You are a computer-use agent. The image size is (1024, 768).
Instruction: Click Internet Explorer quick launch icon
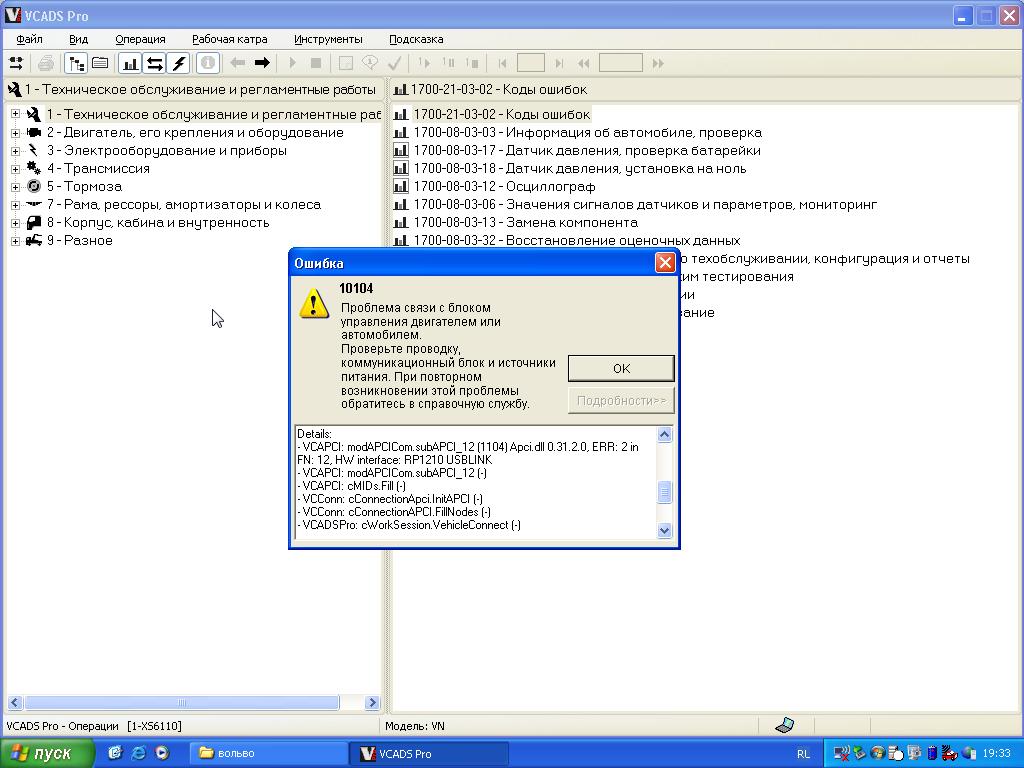tap(138, 753)
